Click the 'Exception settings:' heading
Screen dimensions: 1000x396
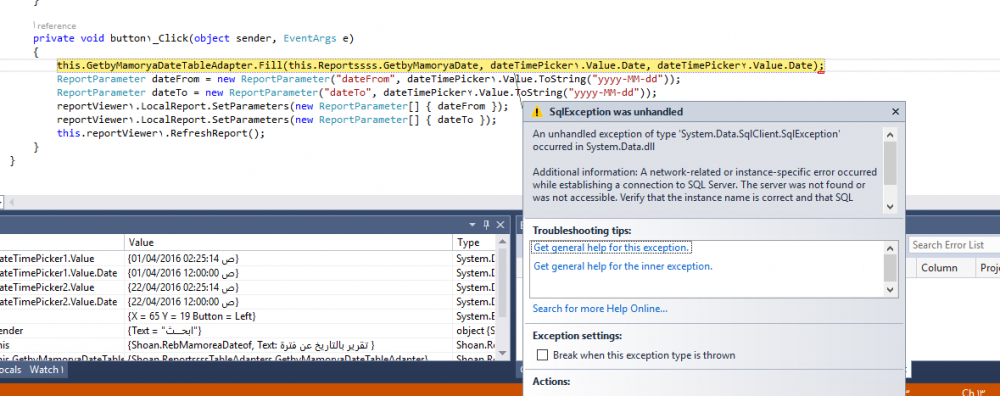(x=577, y=336)
